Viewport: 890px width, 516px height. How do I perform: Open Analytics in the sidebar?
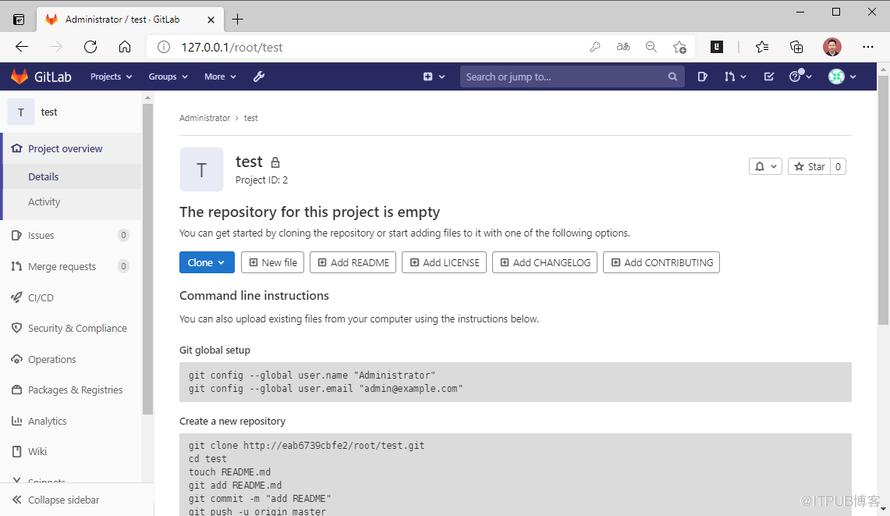point(70,421)
